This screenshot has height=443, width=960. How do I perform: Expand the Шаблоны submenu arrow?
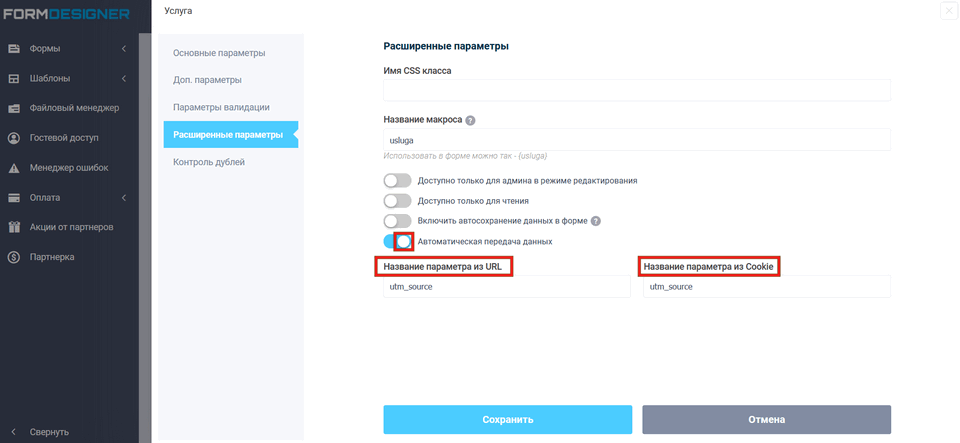point(124,78)
